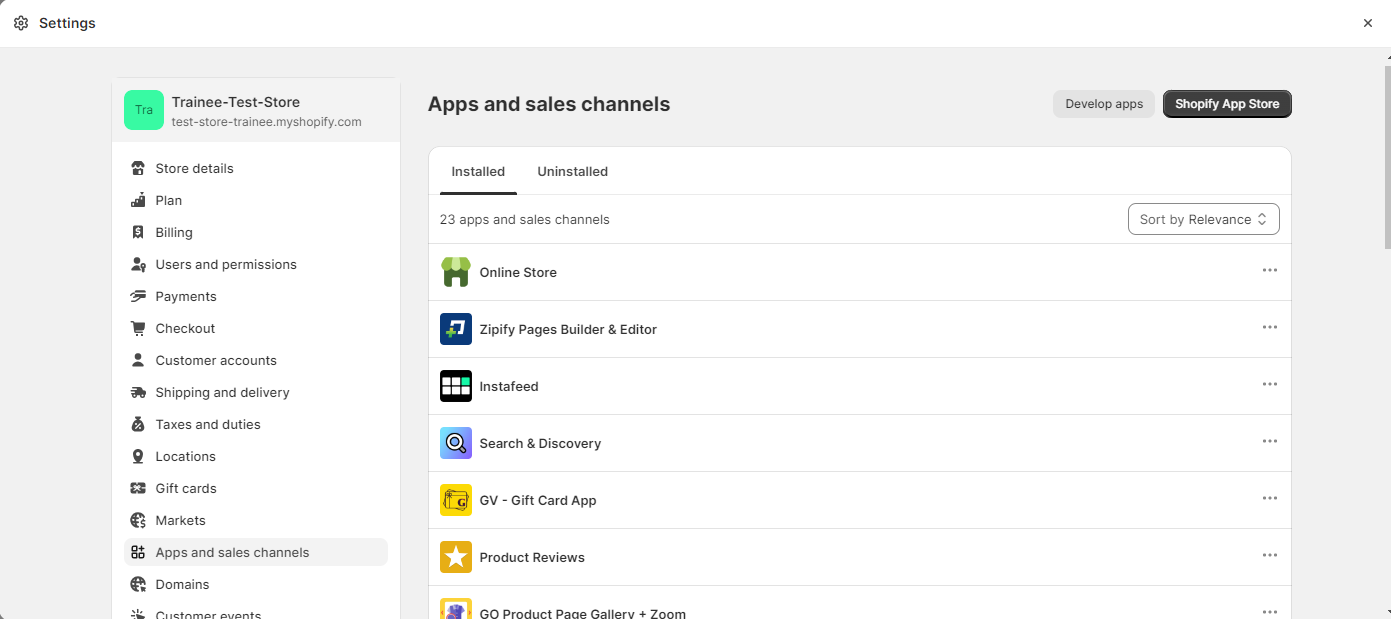Switch to the Uninstalled tab
Image resolution: width=1391 pixels, height=619 pixels.
point(572,171)
